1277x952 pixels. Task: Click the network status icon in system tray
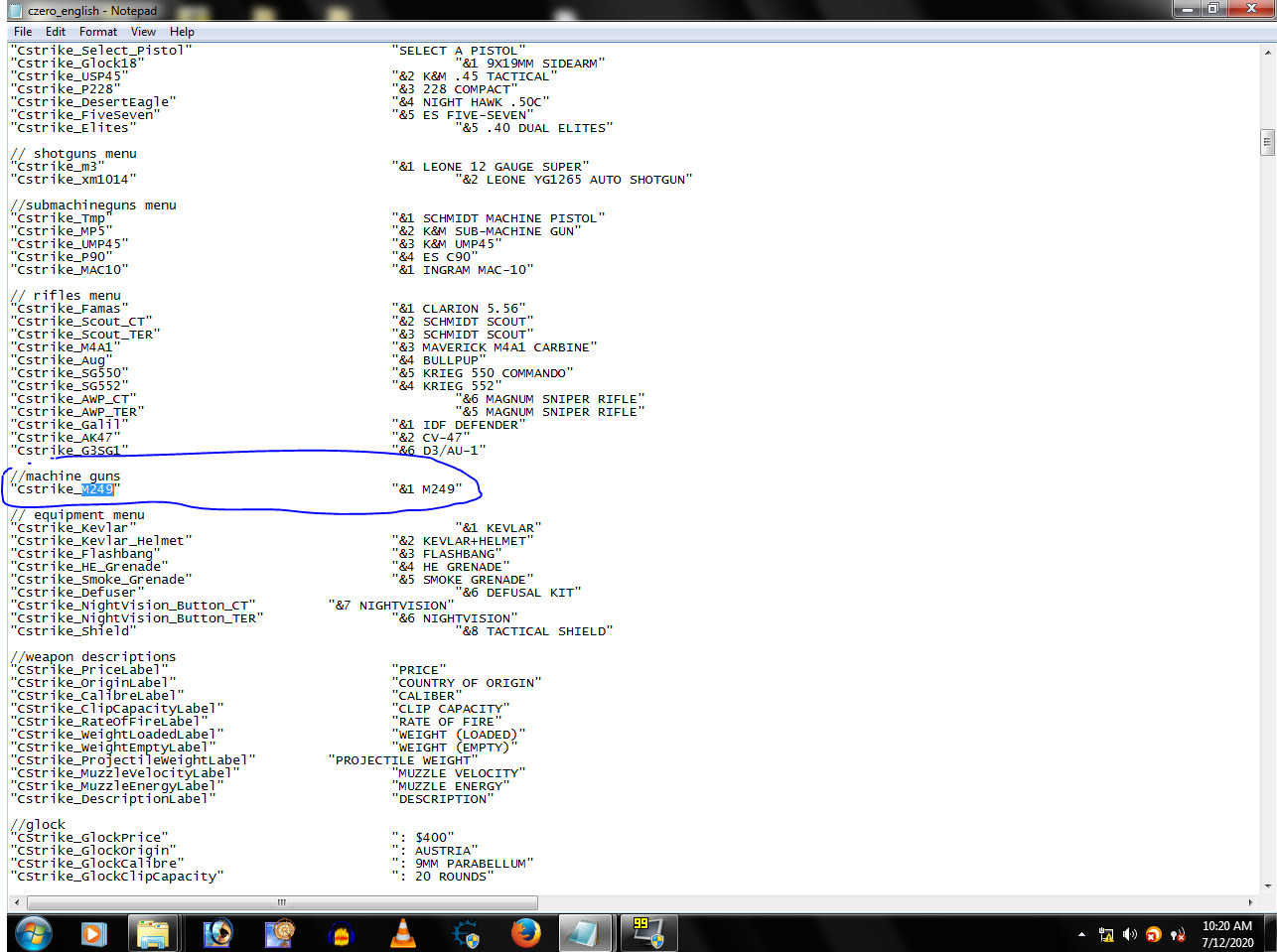1105,934
